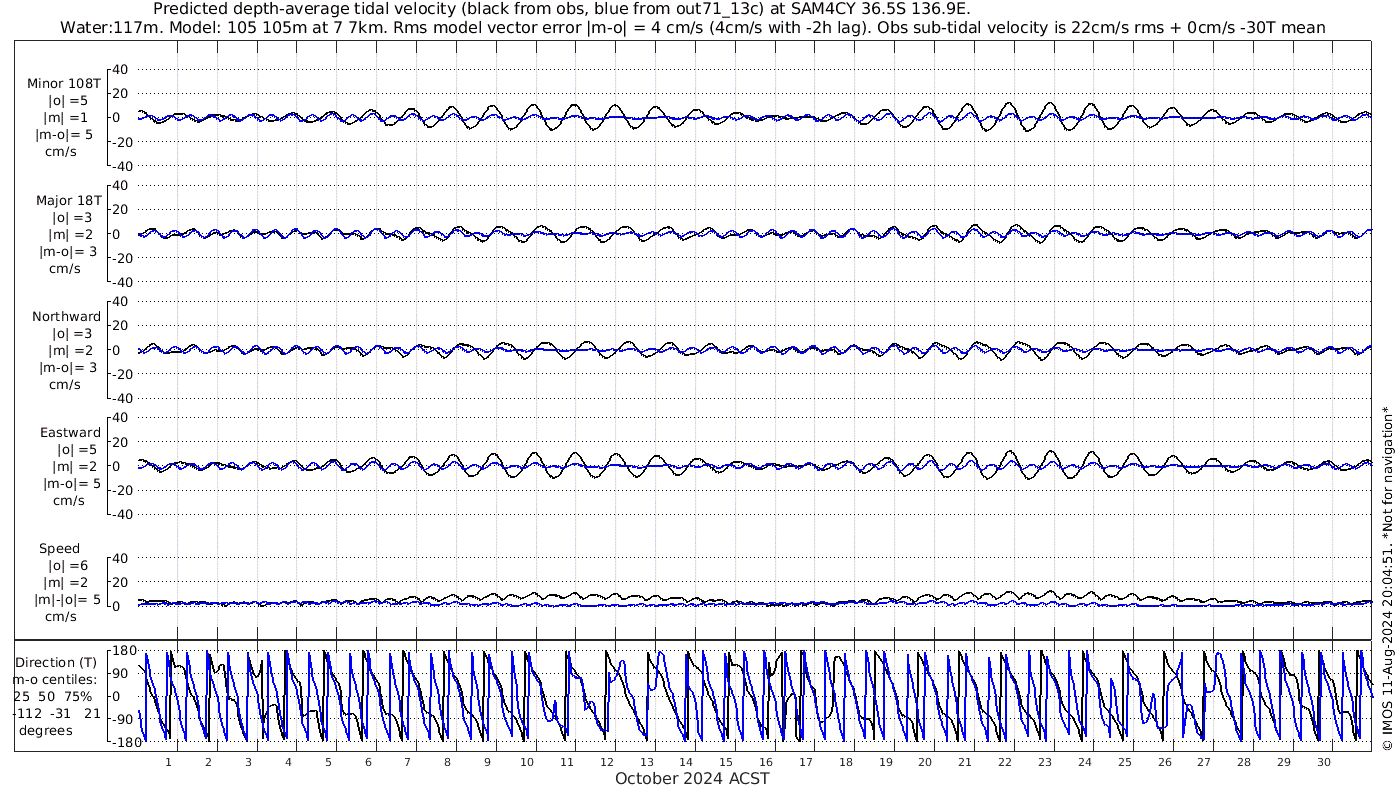This screenshot has width=1400, height=800.
Task: Click the '20' tick of Northward panel
Action: [121, 325]
